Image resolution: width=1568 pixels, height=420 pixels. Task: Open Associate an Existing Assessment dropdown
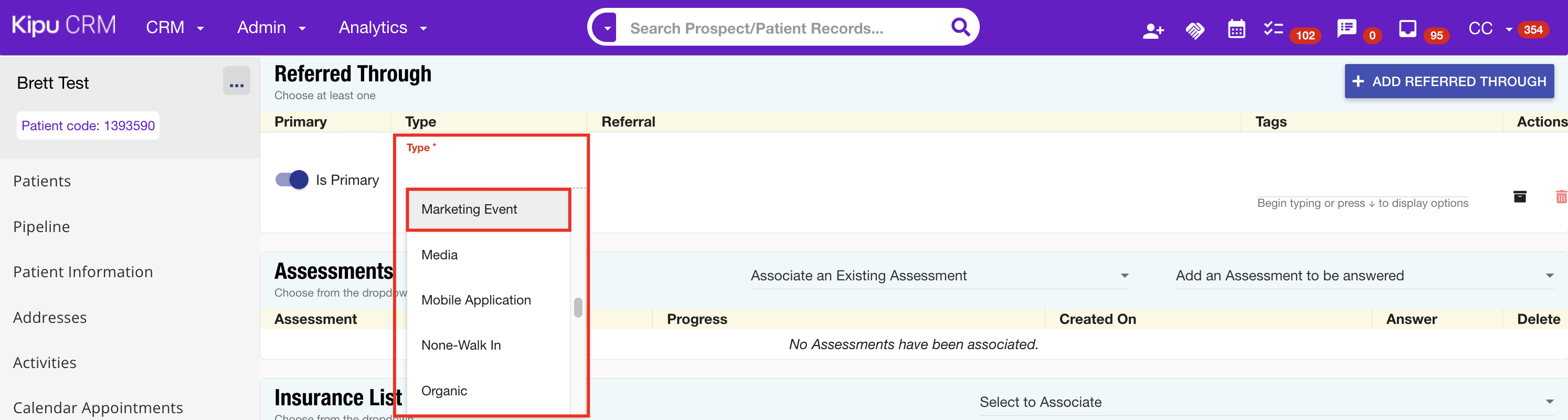(x=939, y=276)
